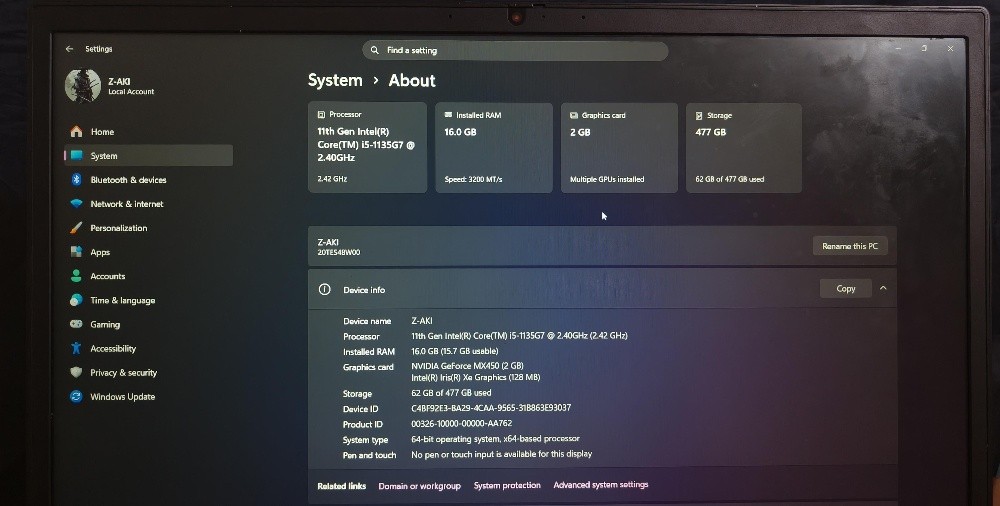Go to Network & internet settings
This screenshot has height=506, width=1000.
(148, 204)
